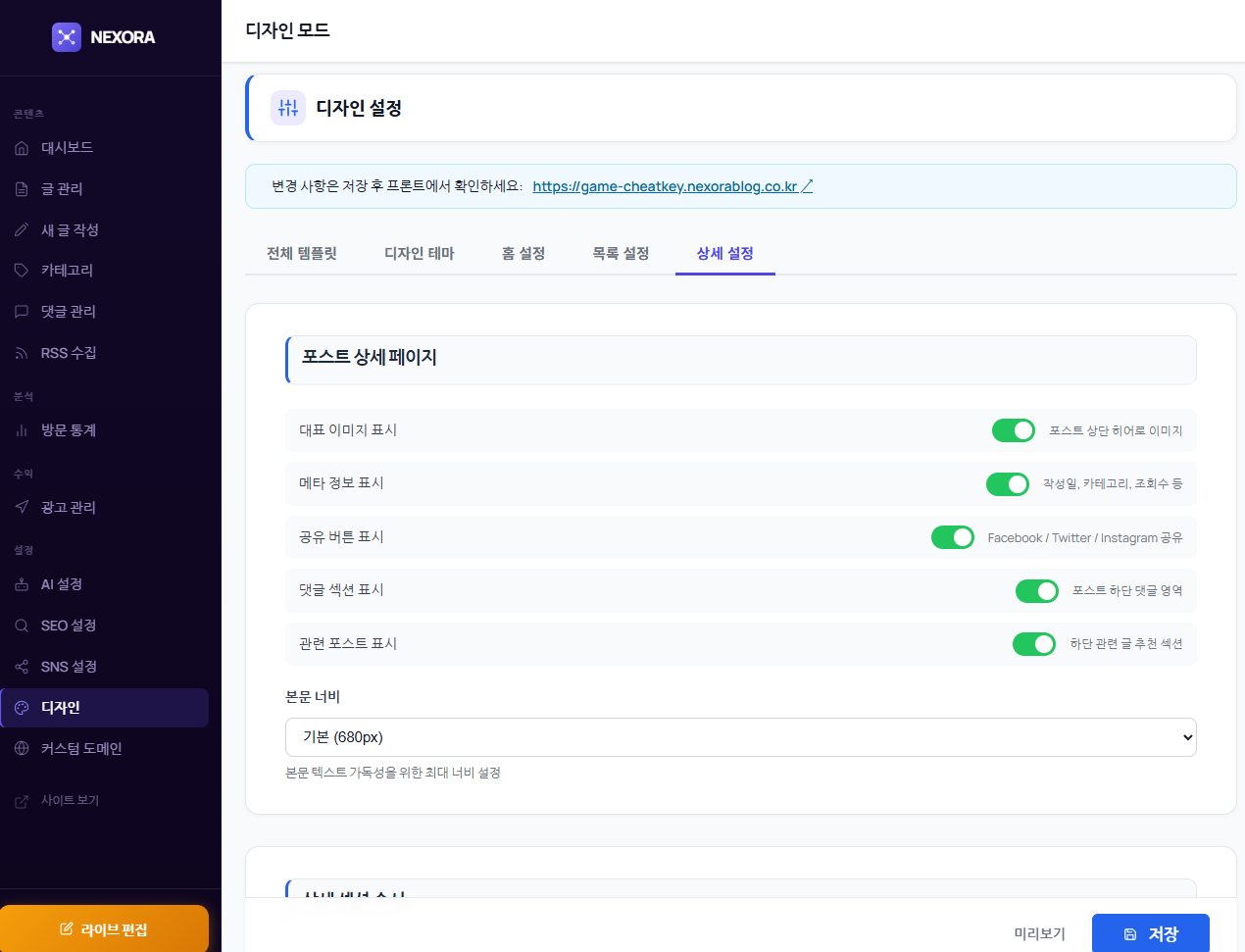This screenshot has height=952, width=1245.
Task: Click the RSS 수집 feed icon
Action: coord(22,353)
